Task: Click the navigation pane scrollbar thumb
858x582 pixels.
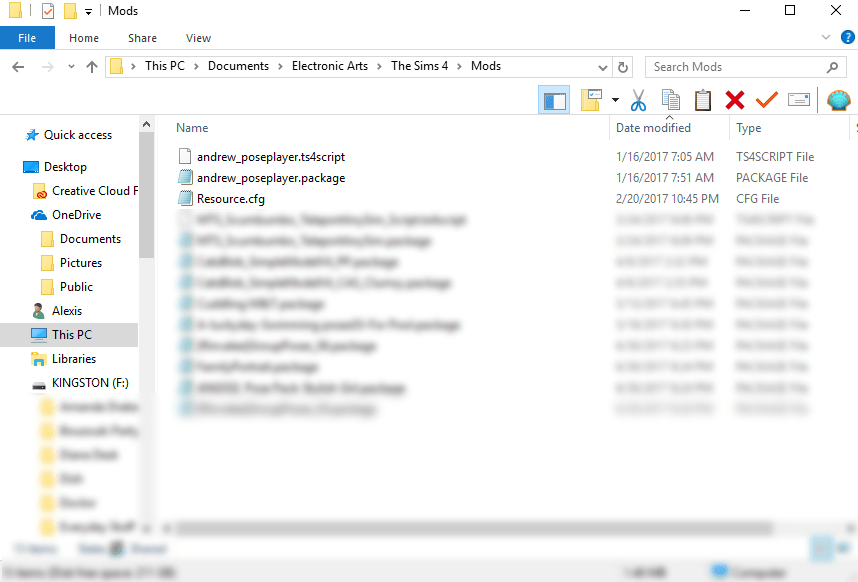Action: click(146, 194)
